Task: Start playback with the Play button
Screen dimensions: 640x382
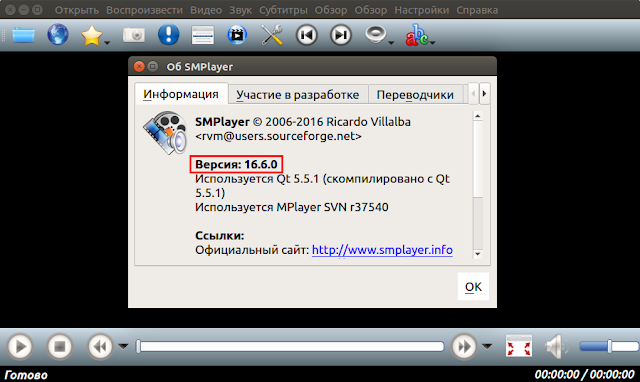Action: [20, 347]
